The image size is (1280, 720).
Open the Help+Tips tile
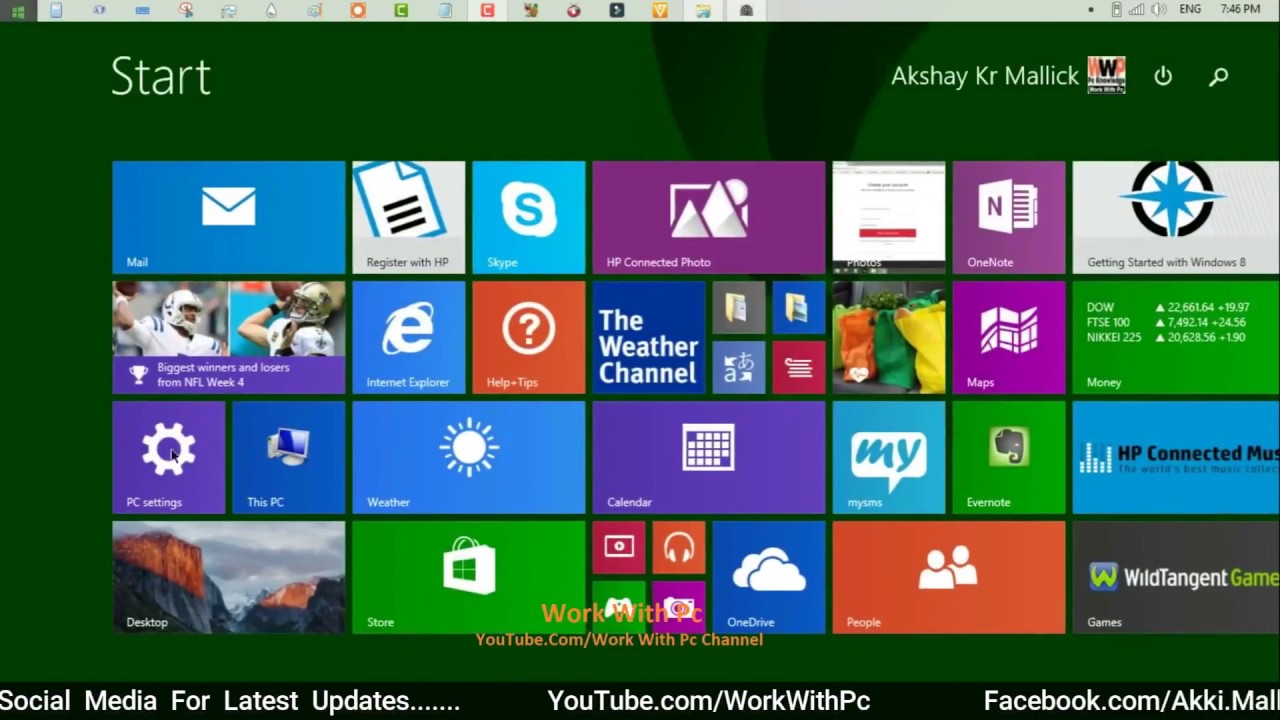point(528,337)
